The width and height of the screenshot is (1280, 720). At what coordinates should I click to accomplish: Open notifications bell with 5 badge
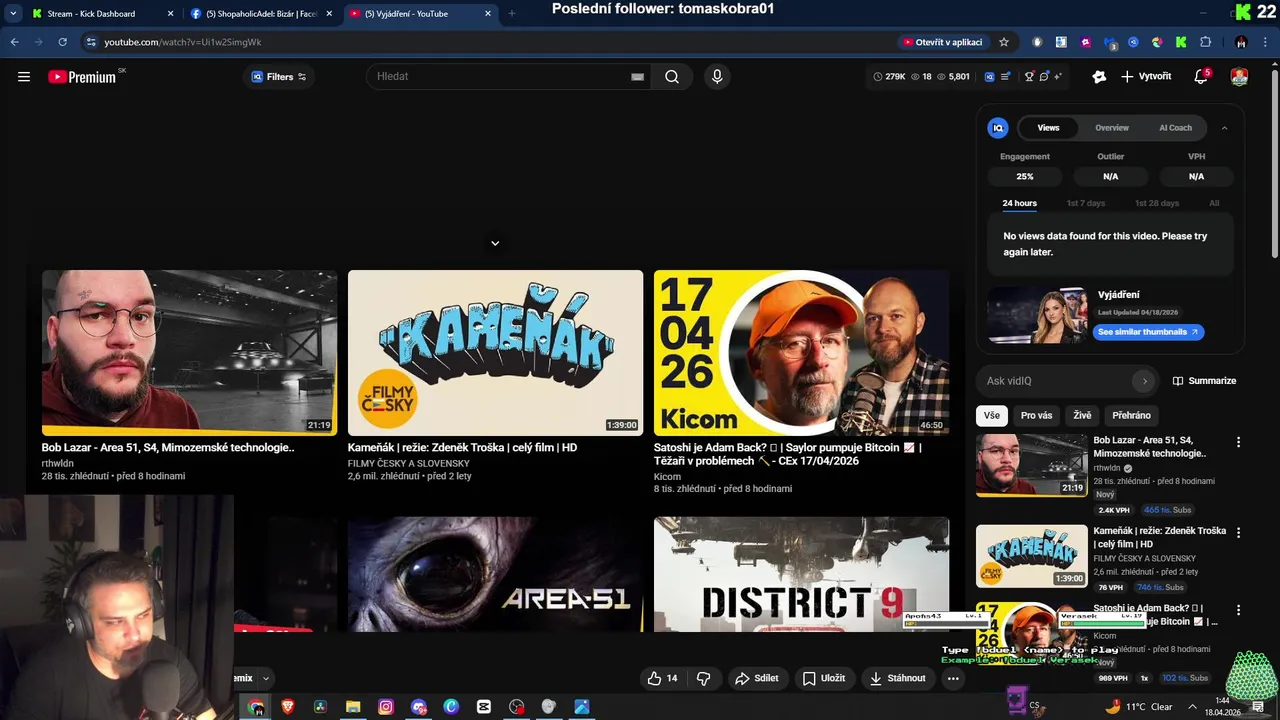click(x=1201, y=76)
